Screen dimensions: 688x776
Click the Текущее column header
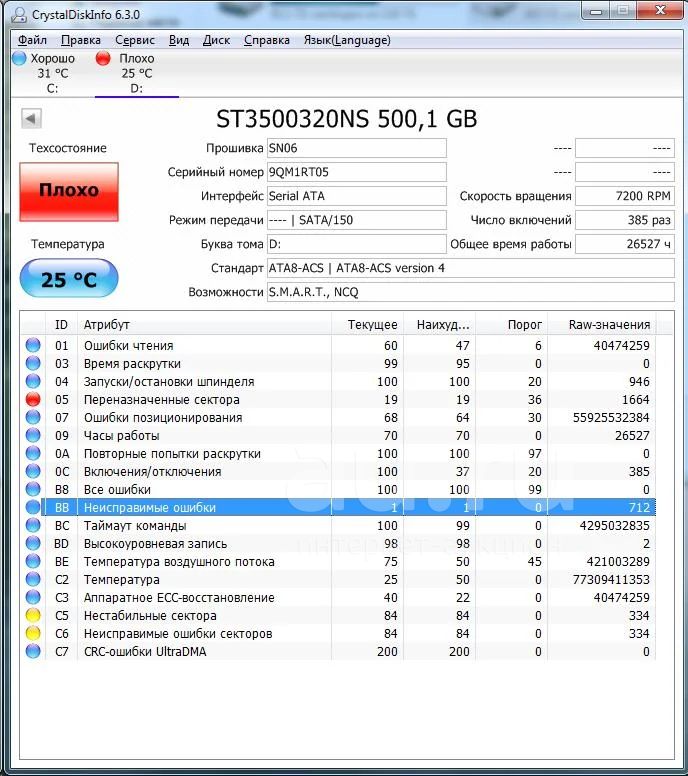coord(368,325)
